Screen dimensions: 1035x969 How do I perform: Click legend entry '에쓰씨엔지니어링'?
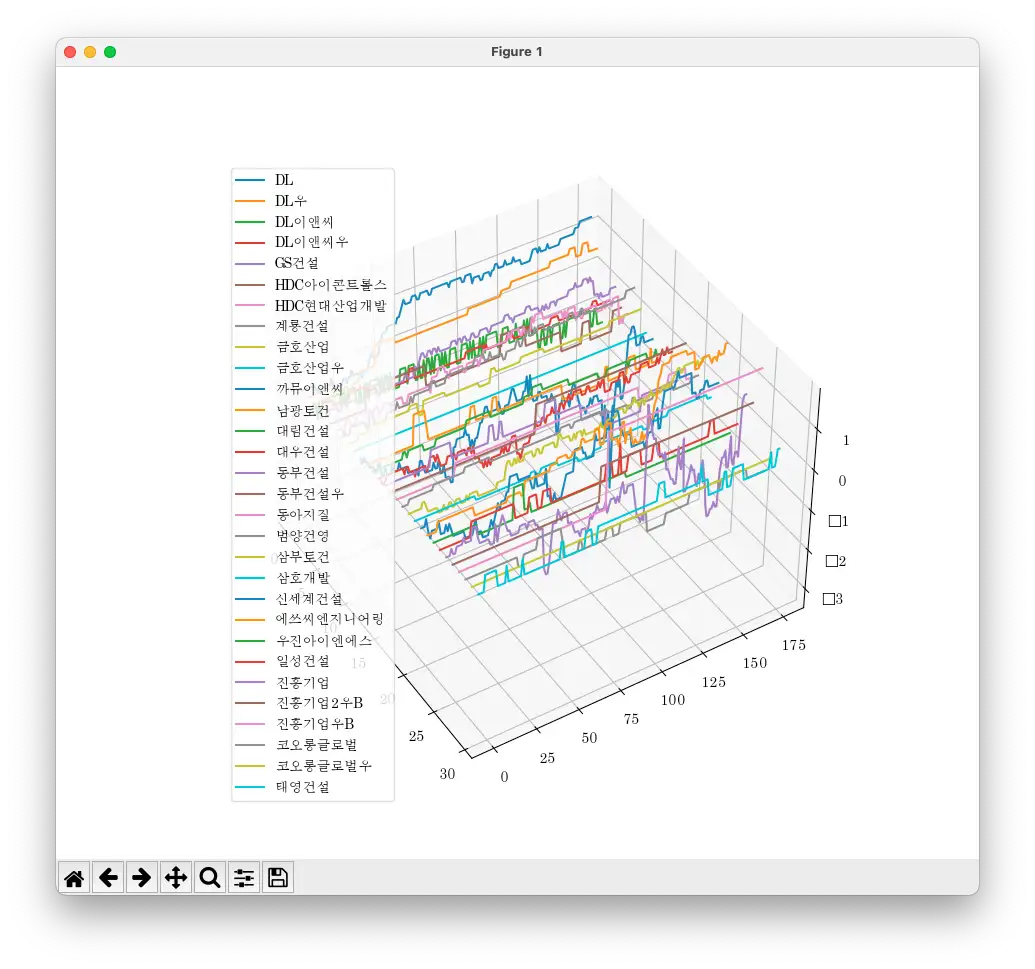[329, 619]
